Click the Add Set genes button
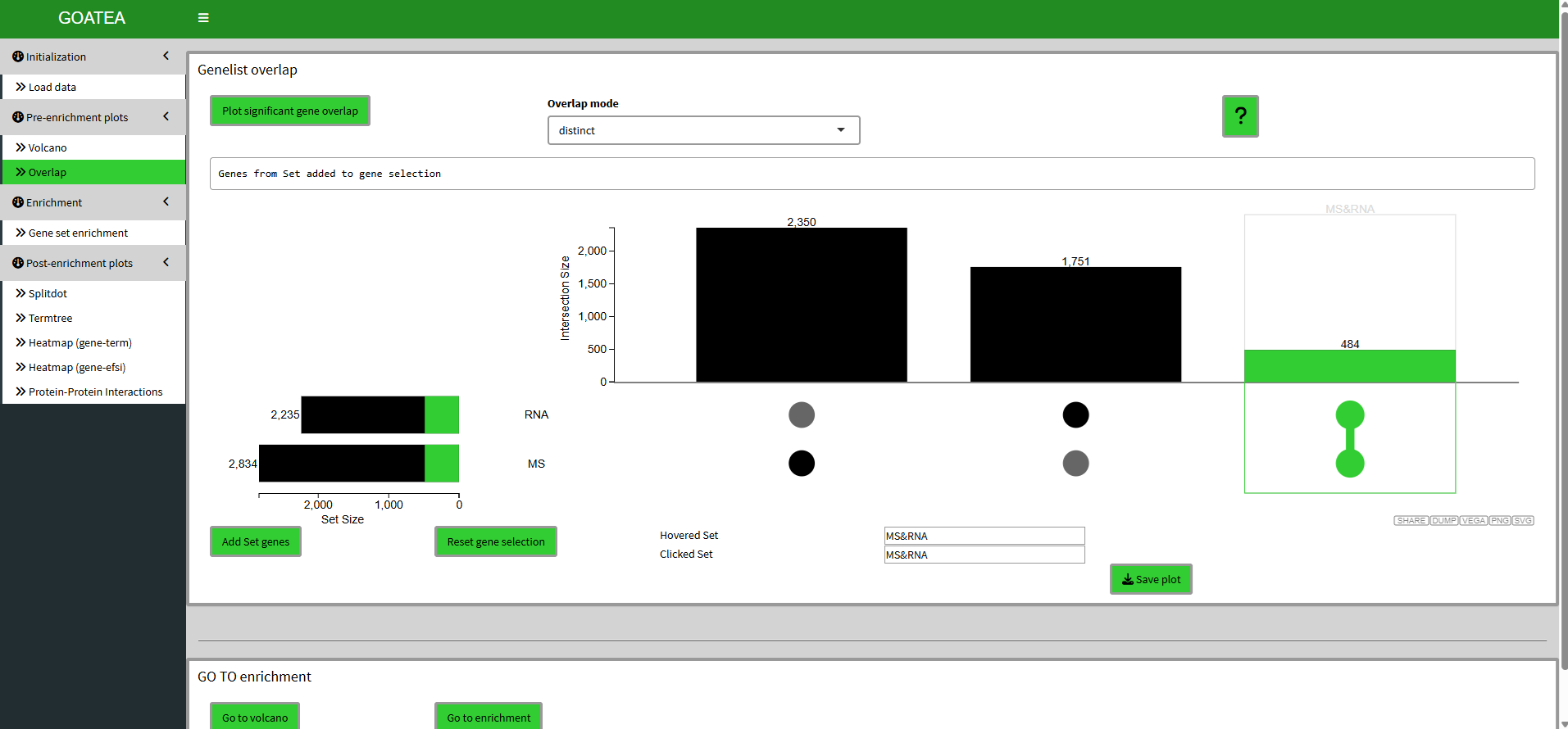 (255, 541)
